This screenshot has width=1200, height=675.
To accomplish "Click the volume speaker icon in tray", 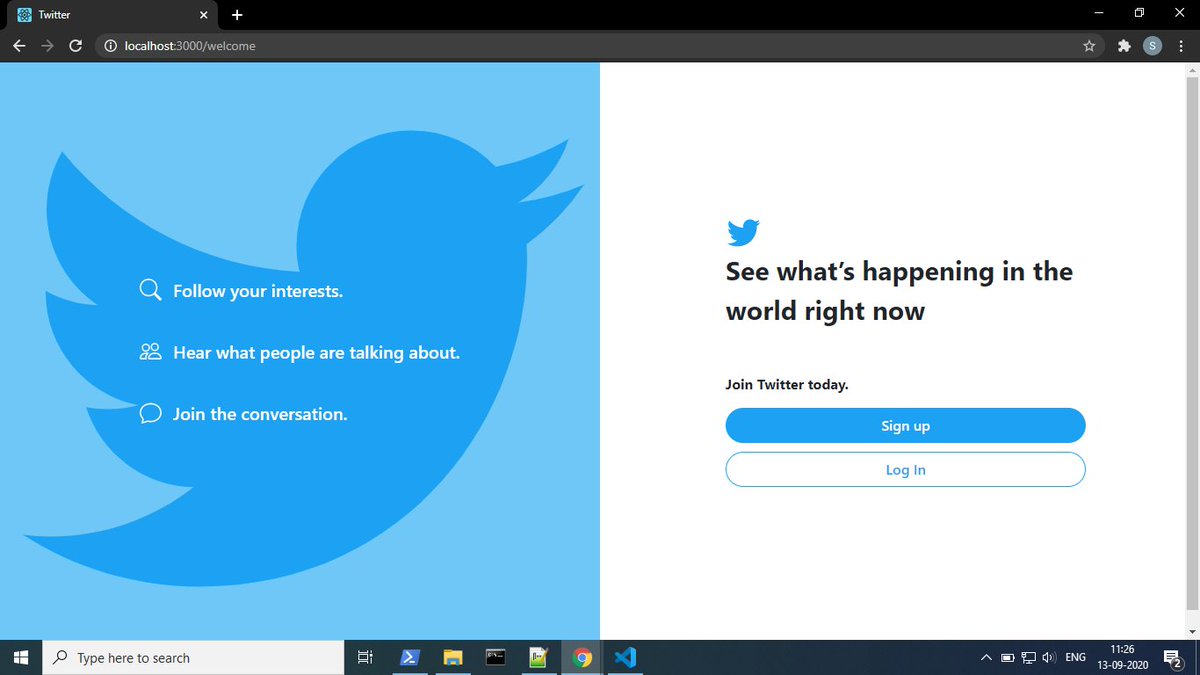I will point(1049,658).
